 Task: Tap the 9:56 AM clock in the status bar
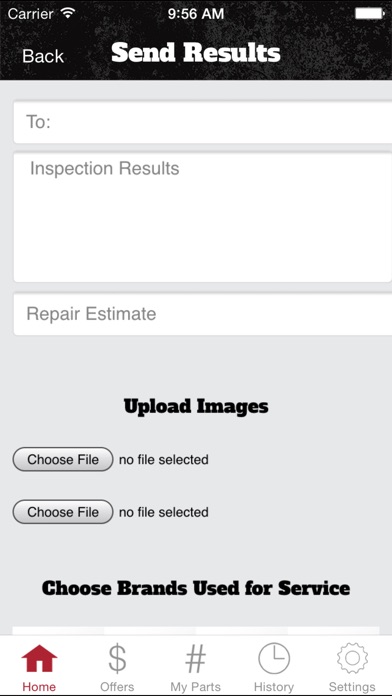click(x=196, y=14)
